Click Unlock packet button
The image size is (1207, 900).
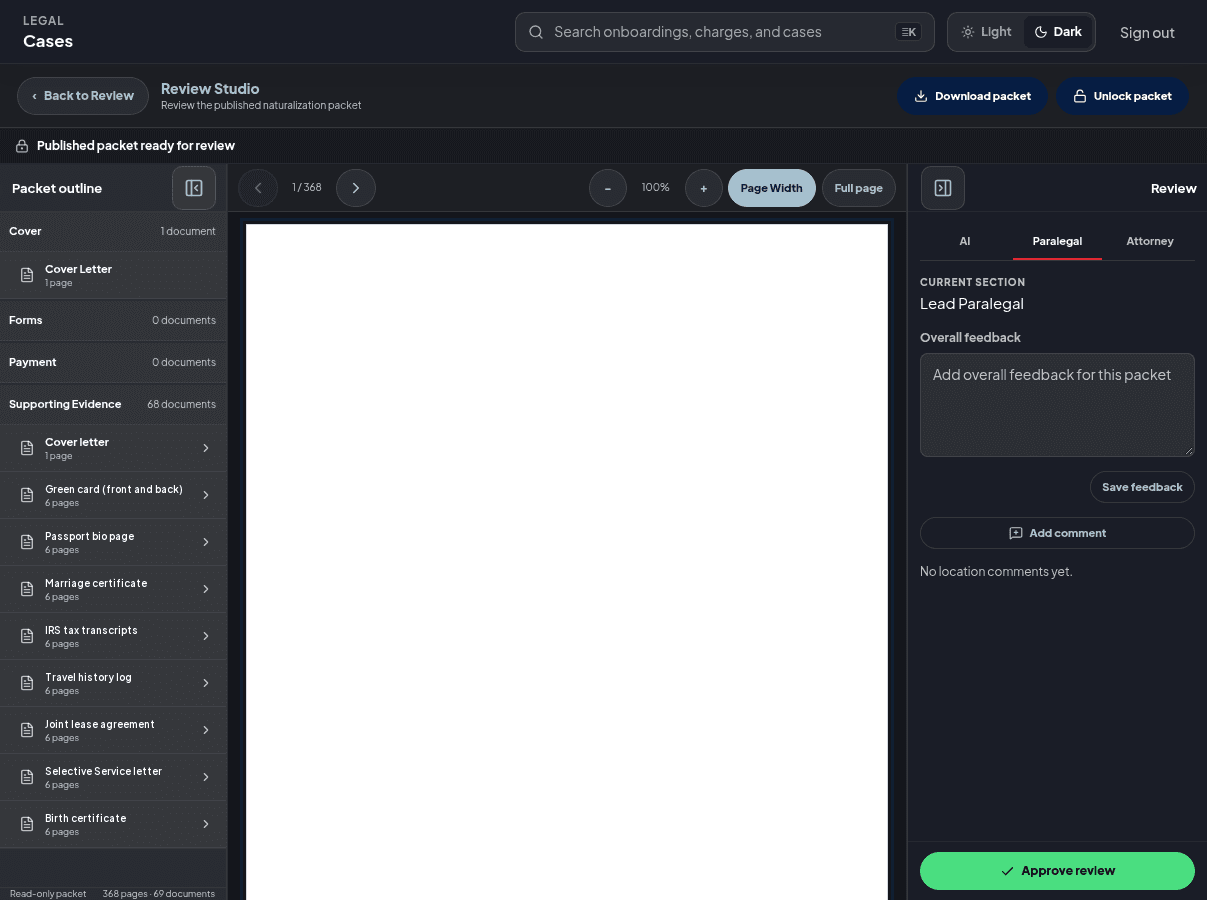coord(1122,96)
